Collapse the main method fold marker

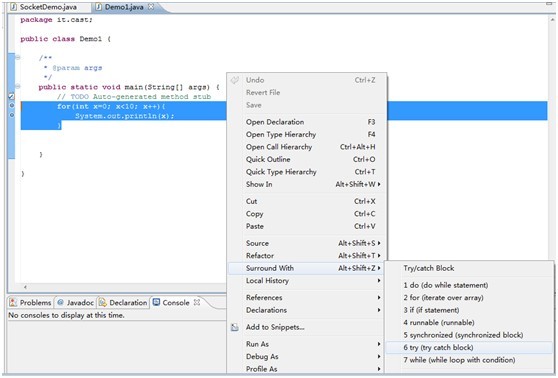tap(17, 86)
